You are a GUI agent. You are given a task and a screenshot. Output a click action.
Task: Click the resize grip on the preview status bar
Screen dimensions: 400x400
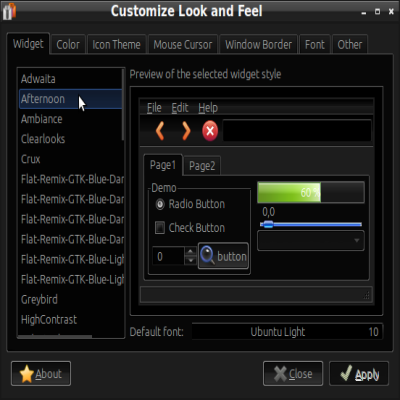click(367, 295)
